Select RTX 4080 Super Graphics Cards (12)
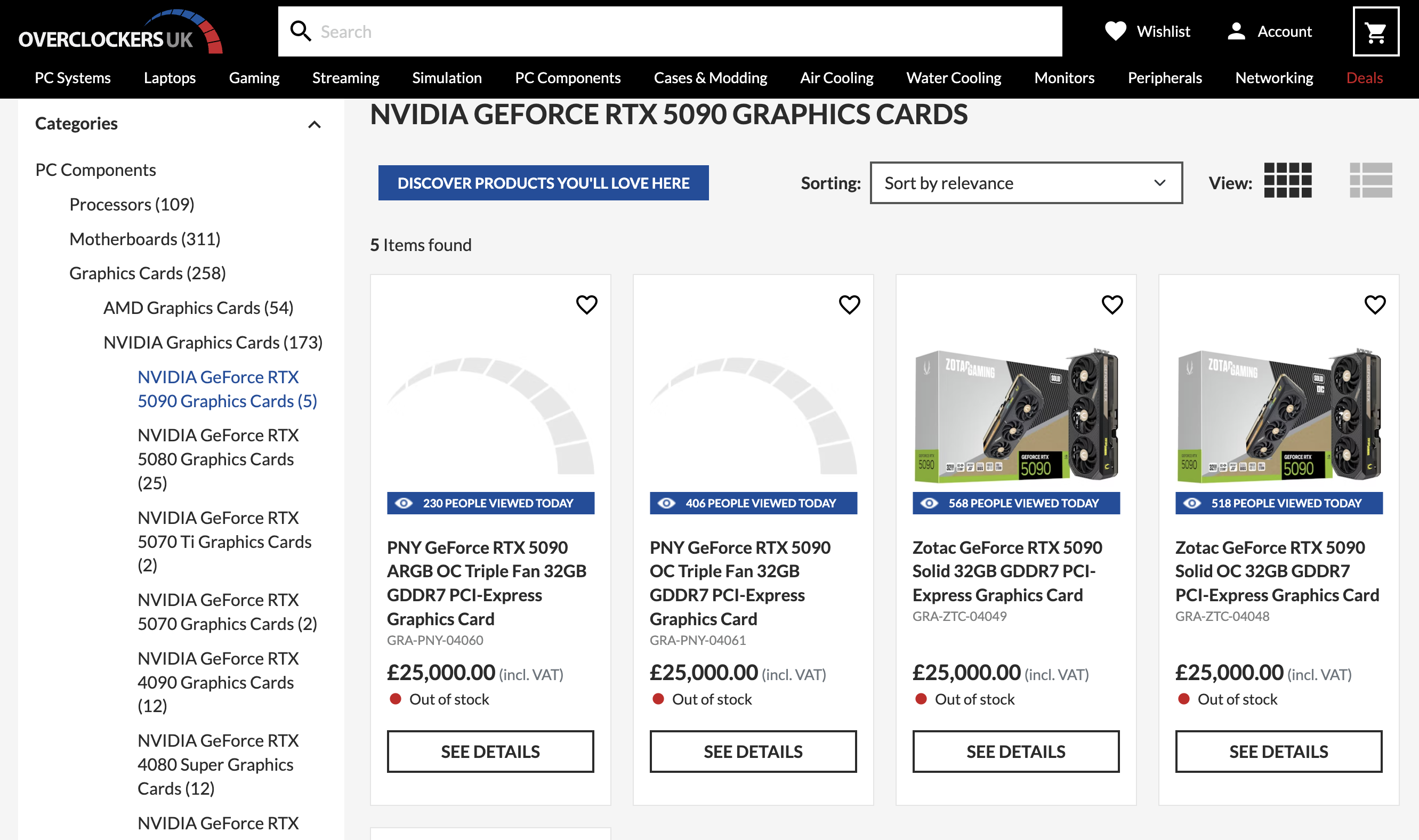The image size is (1419, 840). point(218,764)
